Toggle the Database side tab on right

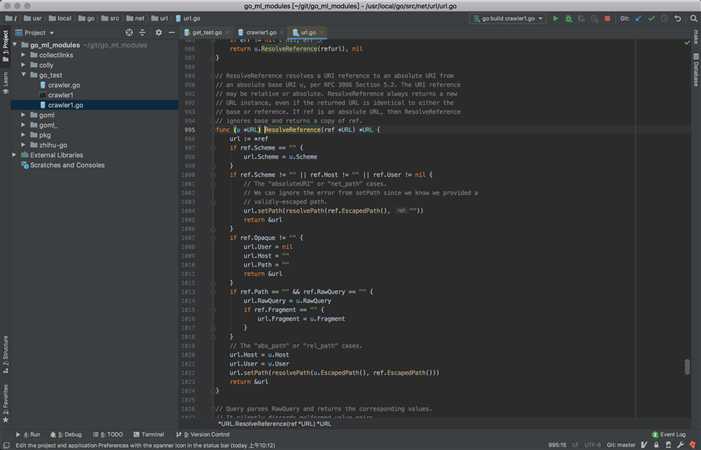(x=696, y=70)
